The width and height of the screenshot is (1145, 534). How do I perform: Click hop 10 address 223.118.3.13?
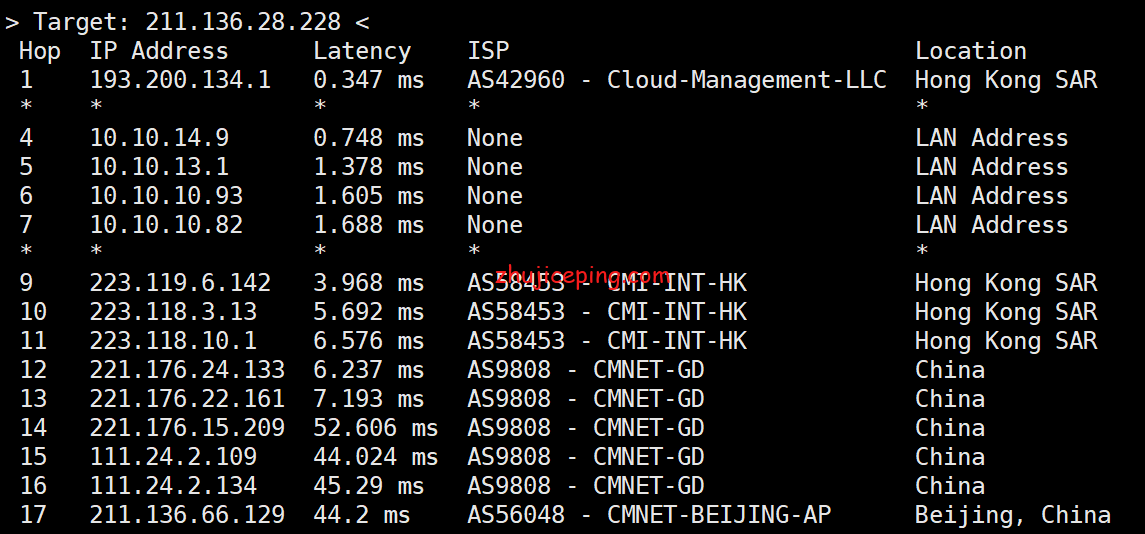click(x=173, y=312)
